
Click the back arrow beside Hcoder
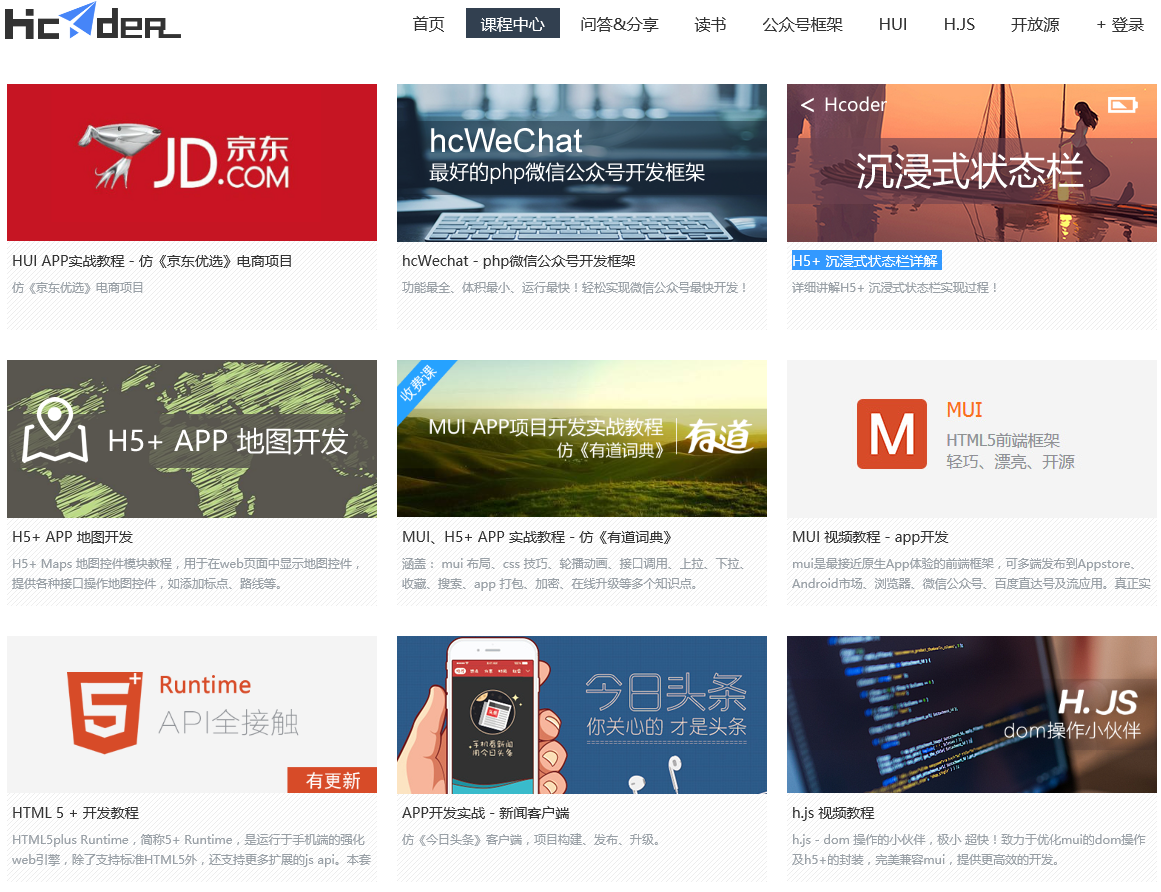[807, 105]
